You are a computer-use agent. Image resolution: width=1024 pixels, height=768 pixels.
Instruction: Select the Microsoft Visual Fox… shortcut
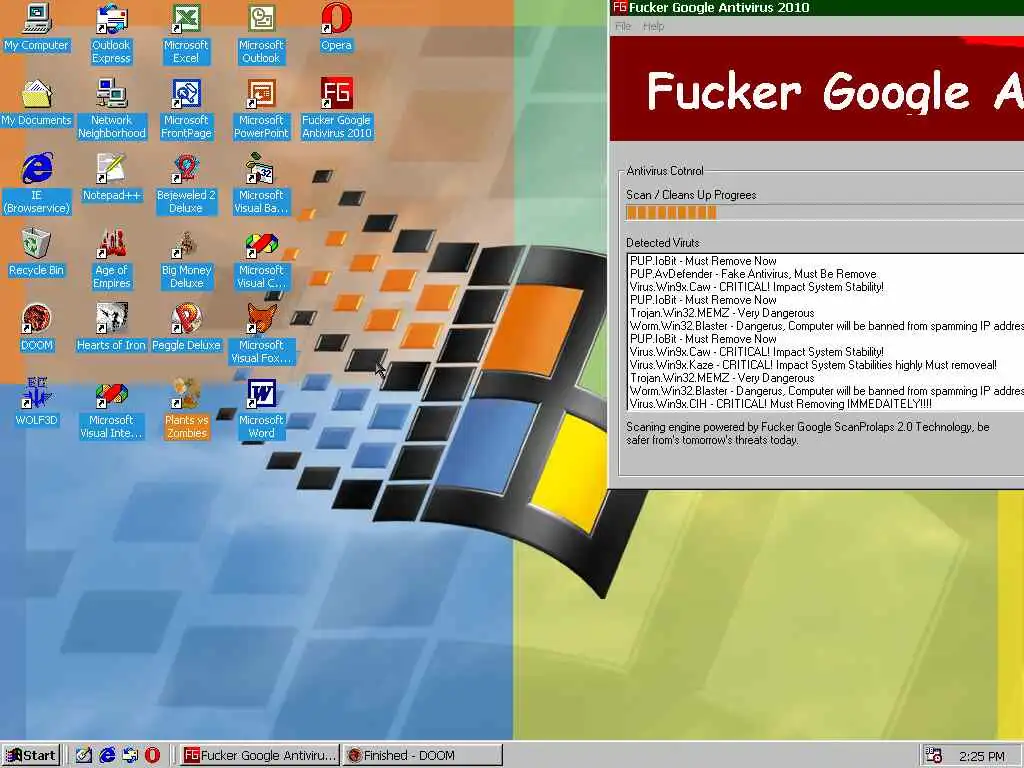pyautogui.click(x=261, y=334)
